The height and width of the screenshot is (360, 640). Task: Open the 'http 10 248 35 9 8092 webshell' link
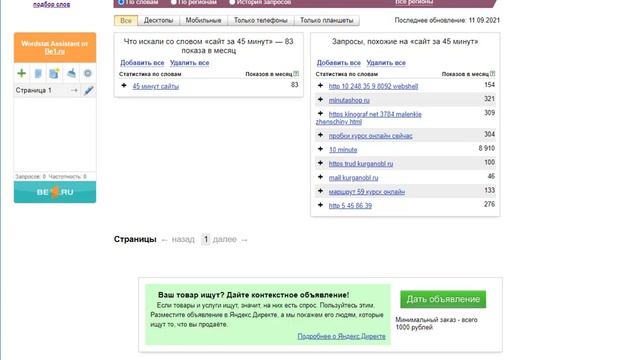click(x=373, y=86)
